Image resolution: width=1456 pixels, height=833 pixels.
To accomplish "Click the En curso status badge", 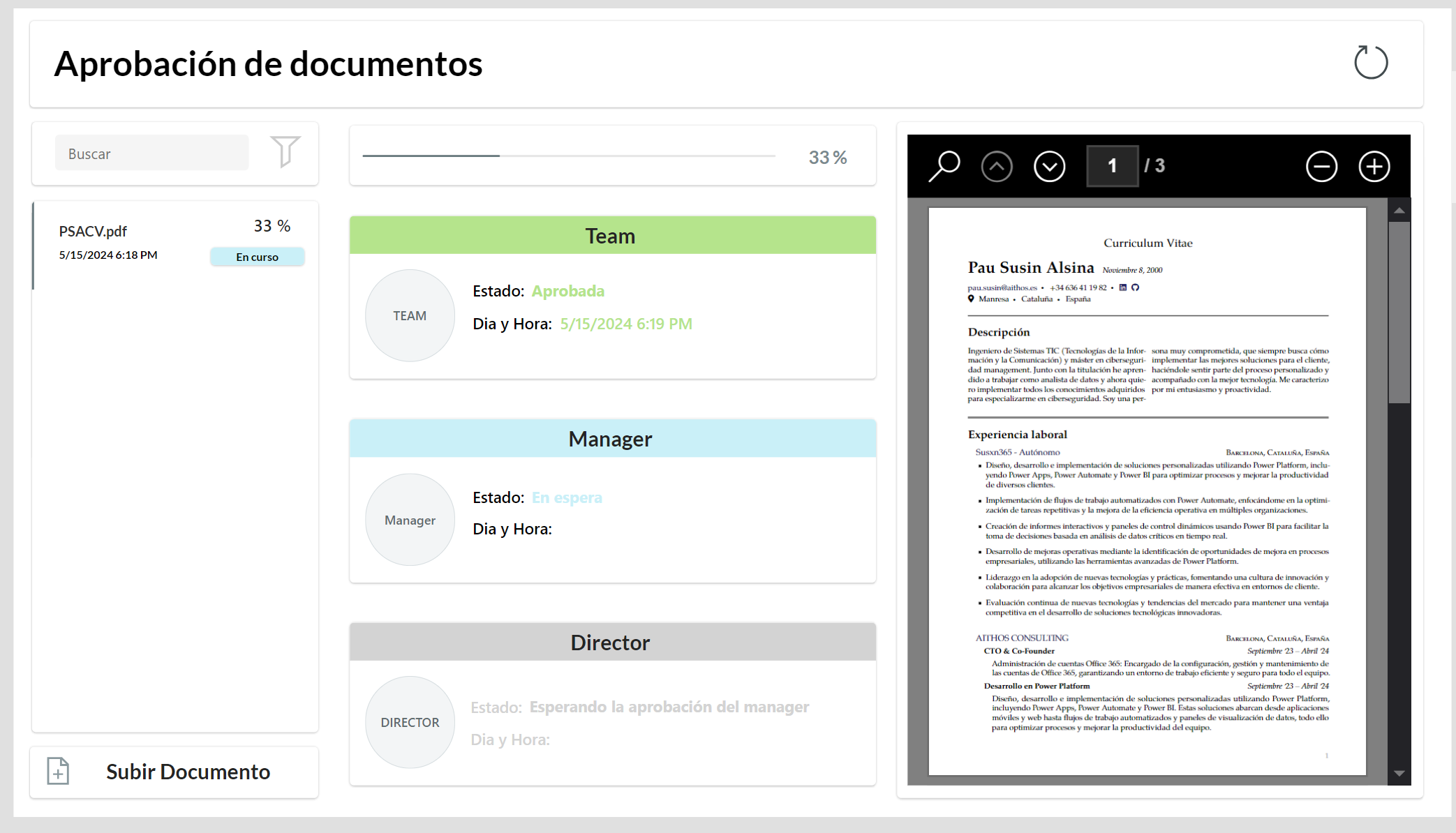I will [x=257, y=257].
